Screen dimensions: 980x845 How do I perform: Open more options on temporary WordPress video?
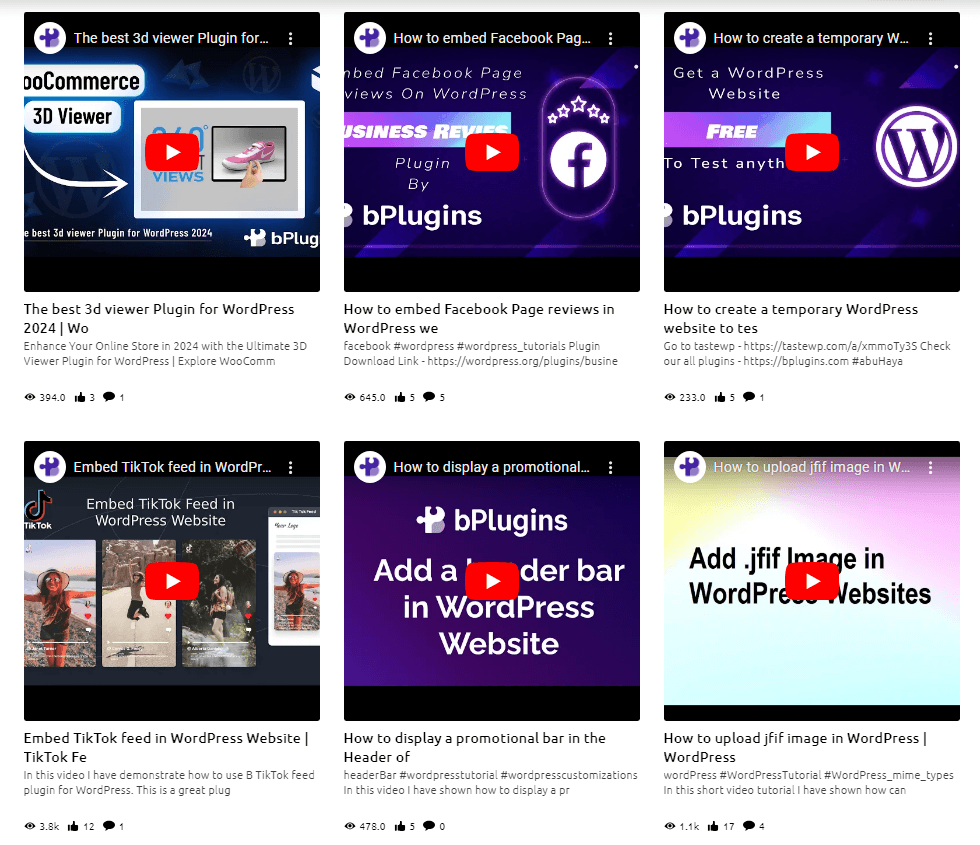pyautogui.click(x=931, y=38)
